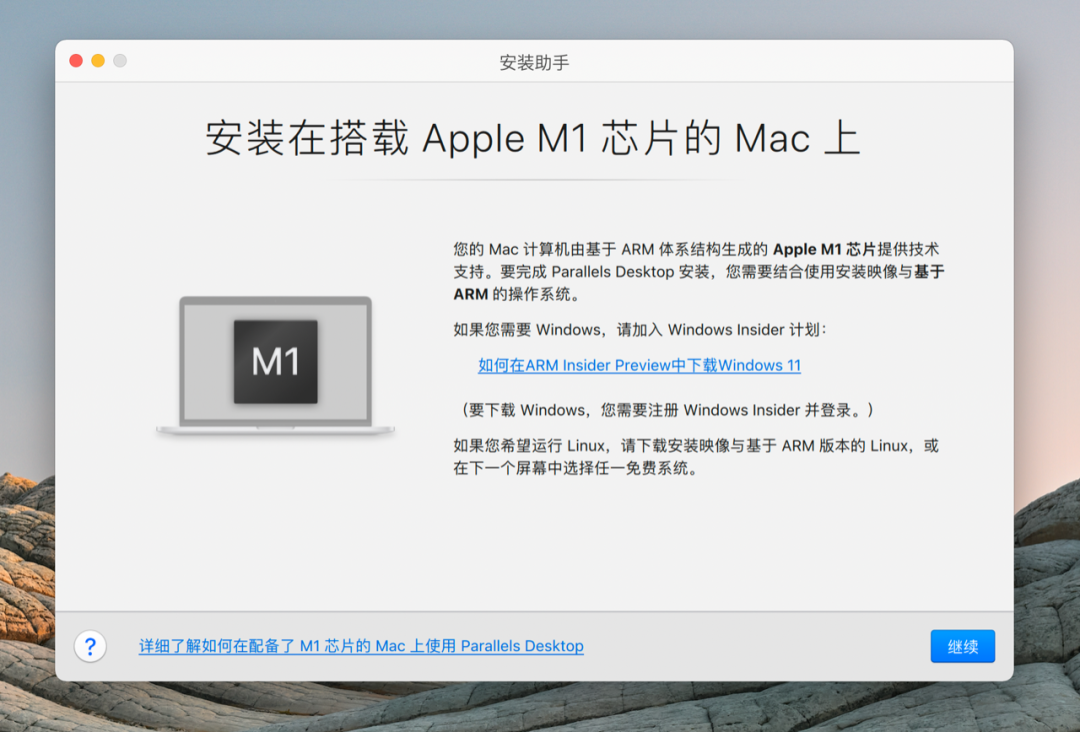
Task: Open the question mark help button
Action: click(x=90, y=646)
